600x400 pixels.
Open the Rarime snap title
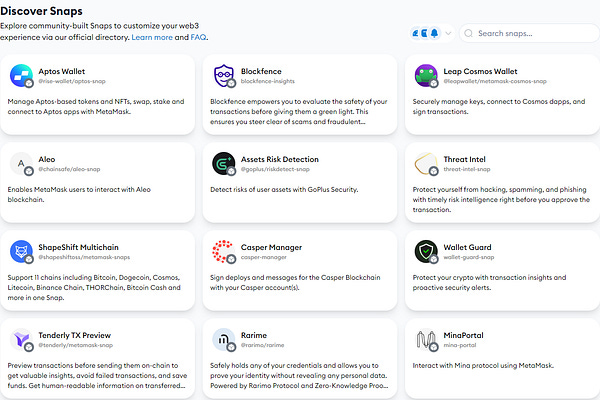pos(254,335)
